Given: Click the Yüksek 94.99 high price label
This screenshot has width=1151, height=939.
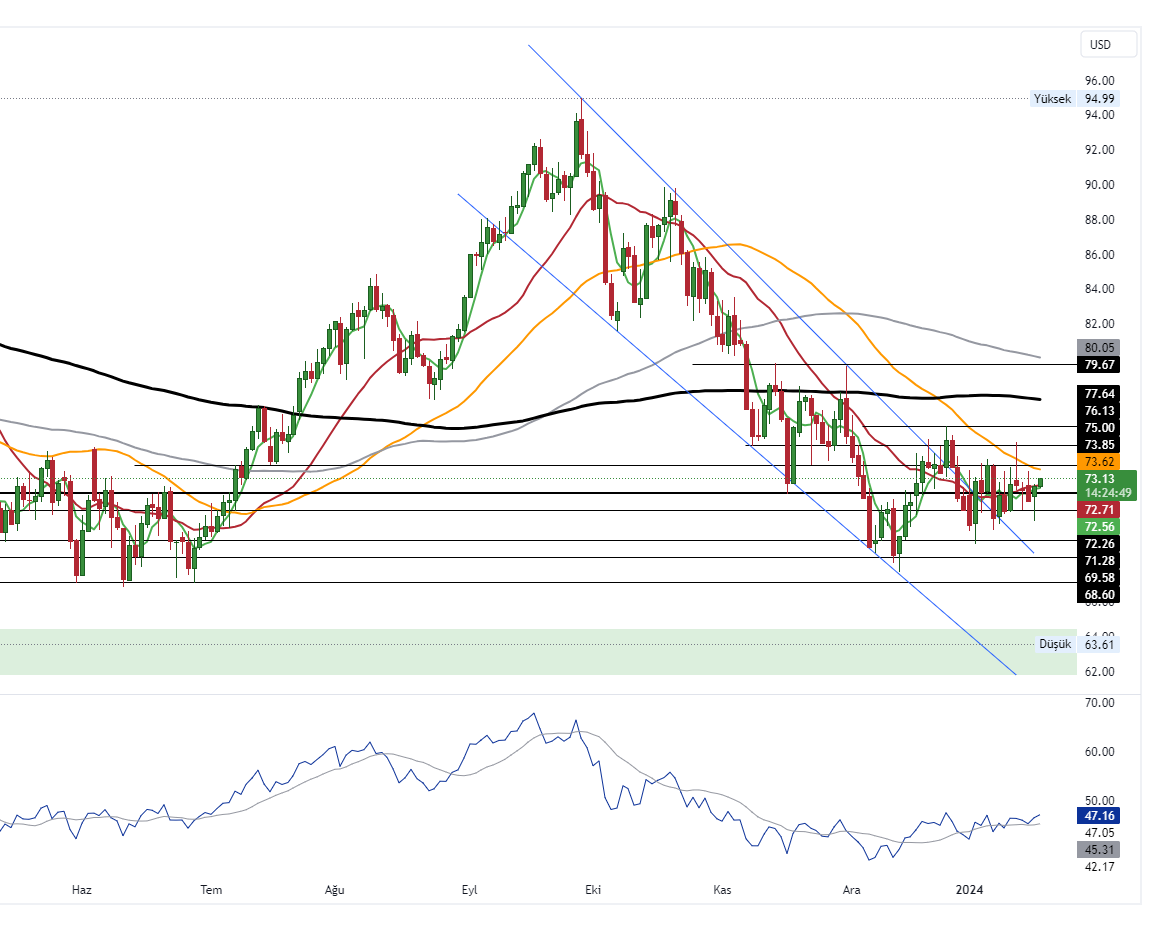Looking at the screenshot, I should 1075,99.
